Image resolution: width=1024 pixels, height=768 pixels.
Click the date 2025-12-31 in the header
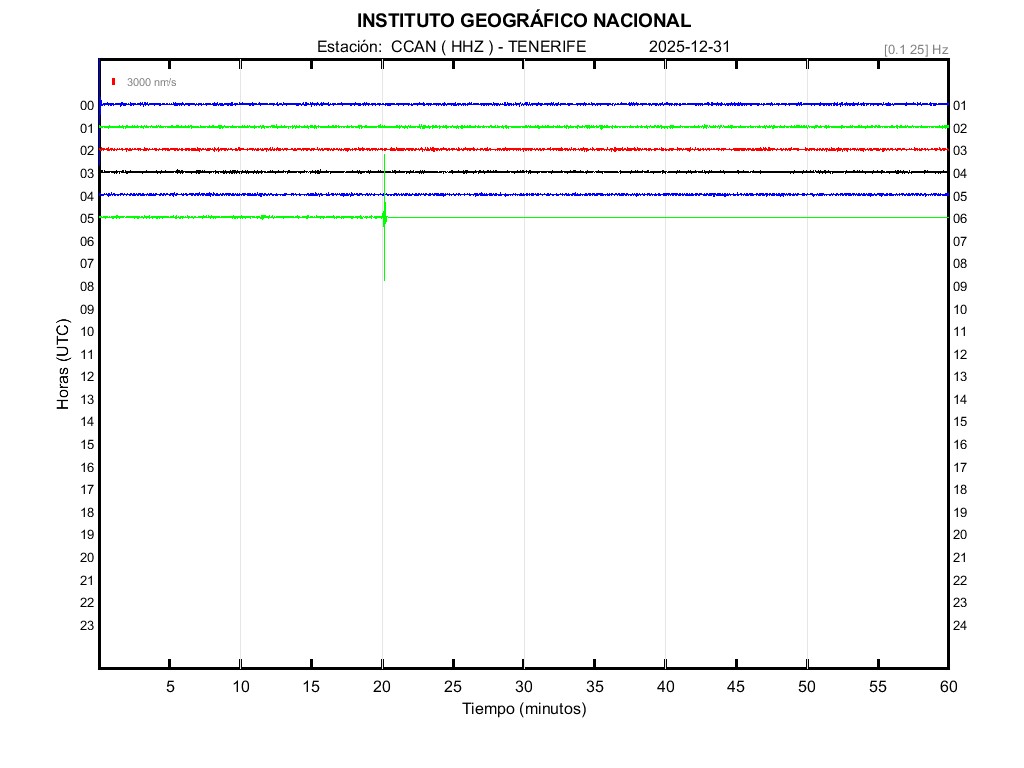[691, 47]
